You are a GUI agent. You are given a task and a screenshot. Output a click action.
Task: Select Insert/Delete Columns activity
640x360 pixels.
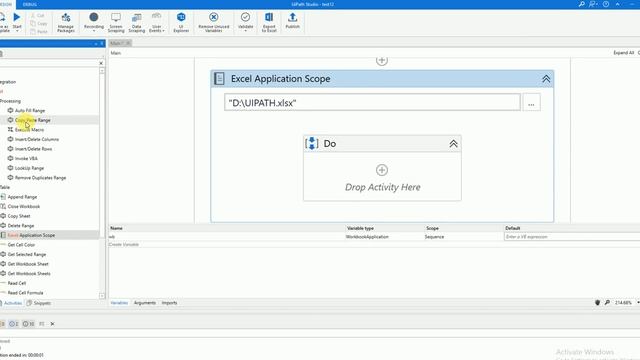[x=37, y=139]
